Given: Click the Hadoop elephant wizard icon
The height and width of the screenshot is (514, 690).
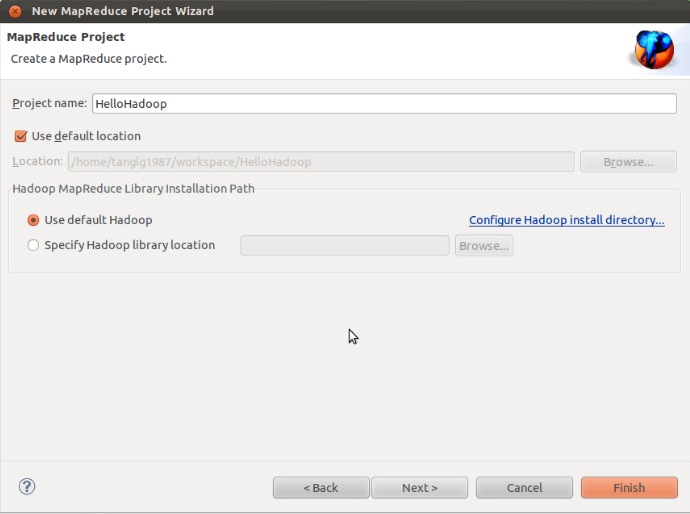Looking at the screenshot, I should tap(654, 49).
